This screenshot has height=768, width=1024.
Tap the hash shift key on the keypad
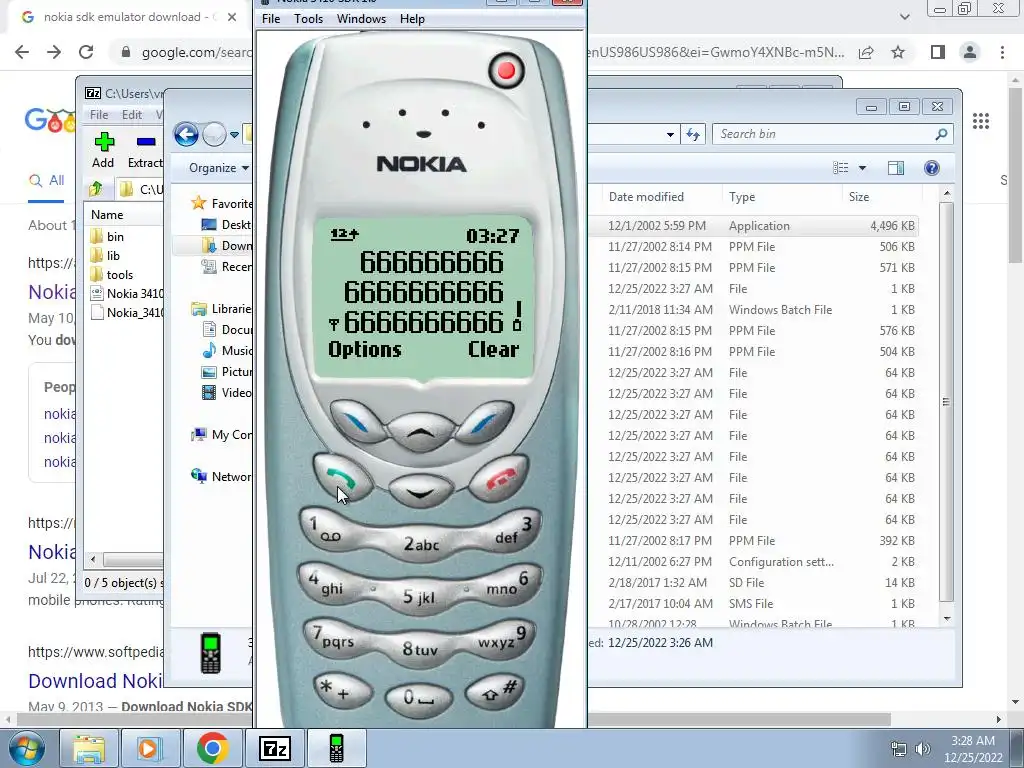(495, 691)
